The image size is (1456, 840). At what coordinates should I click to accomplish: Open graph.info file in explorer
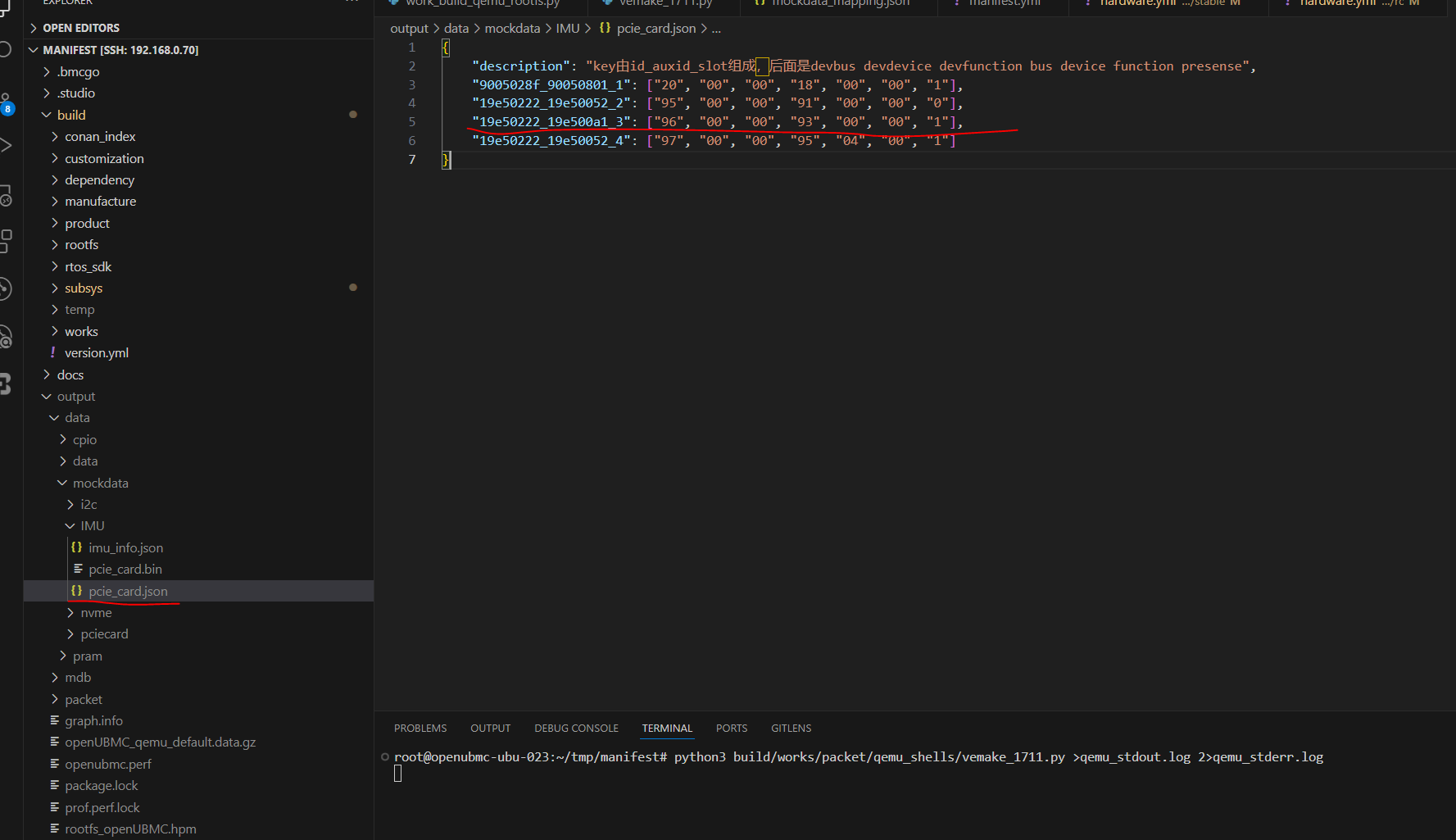coord(93,720)
